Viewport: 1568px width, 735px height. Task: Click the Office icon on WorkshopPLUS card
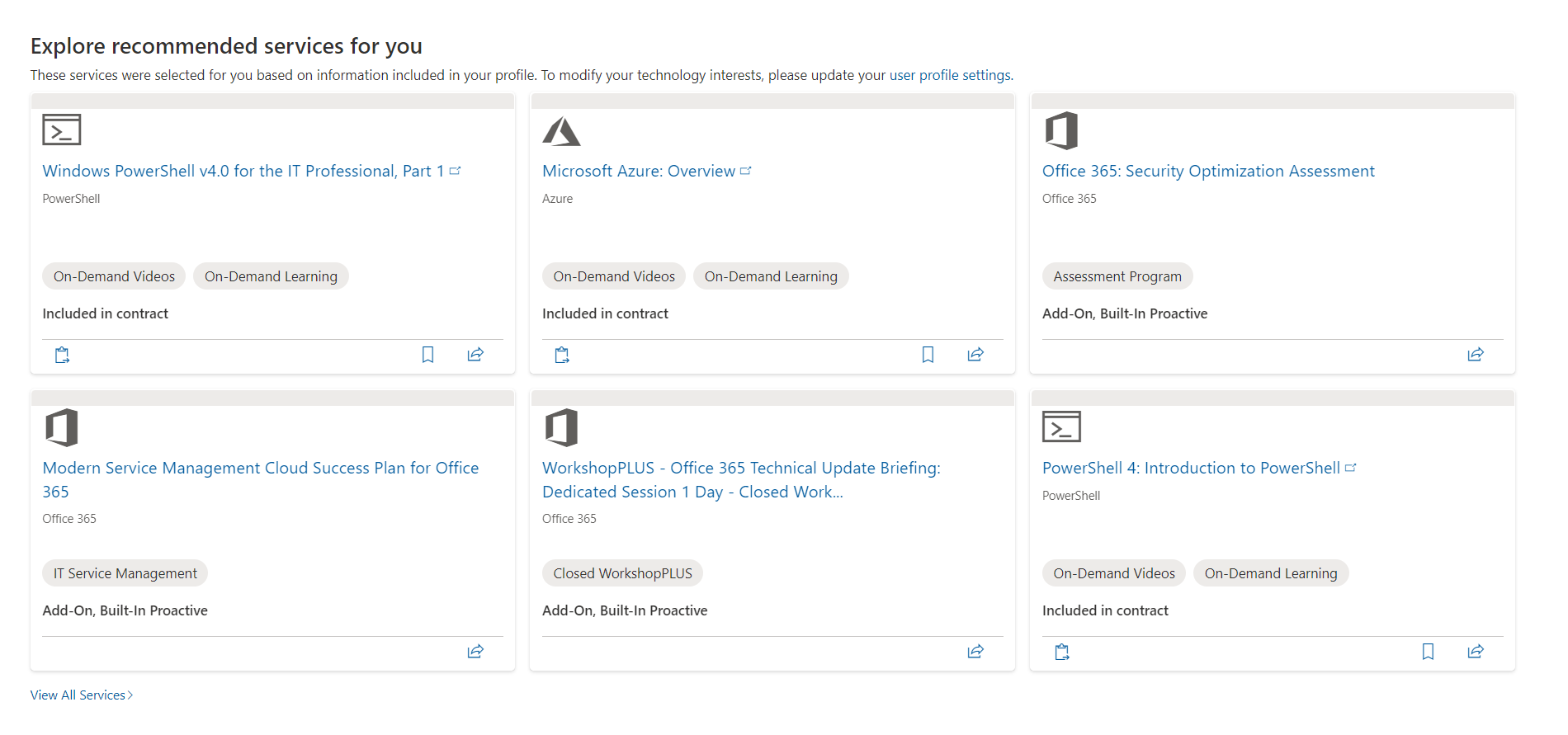click(x=561, y=427)
